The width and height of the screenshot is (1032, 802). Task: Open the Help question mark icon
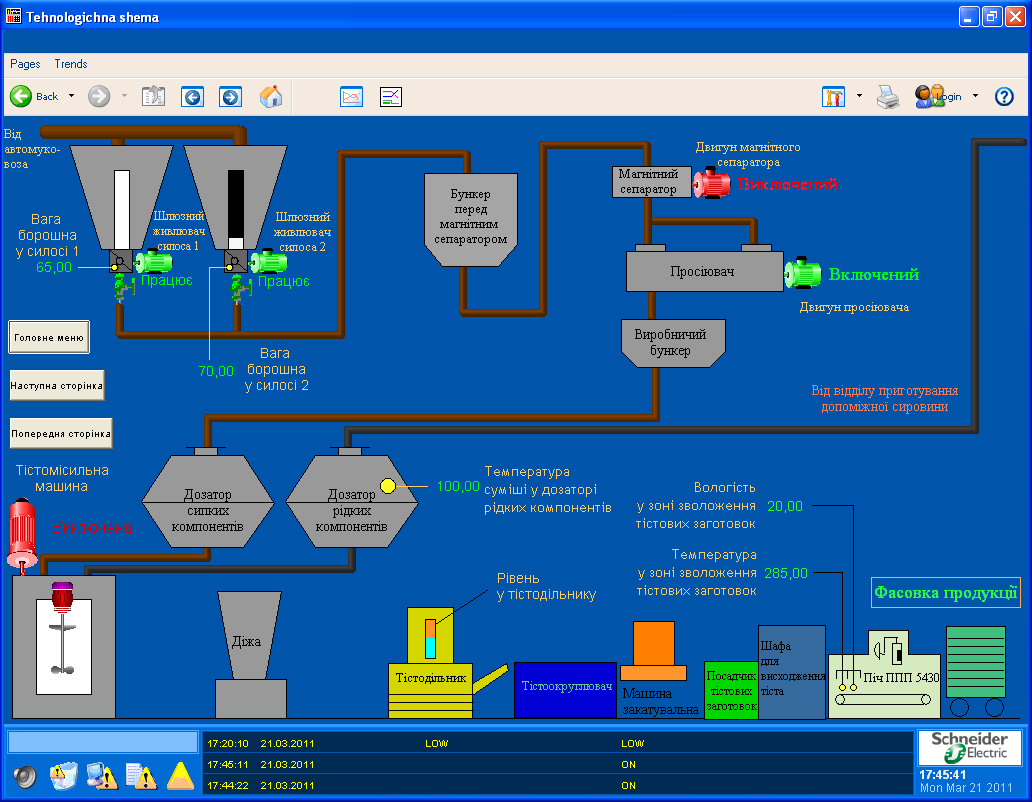(x=1004, y=97)
